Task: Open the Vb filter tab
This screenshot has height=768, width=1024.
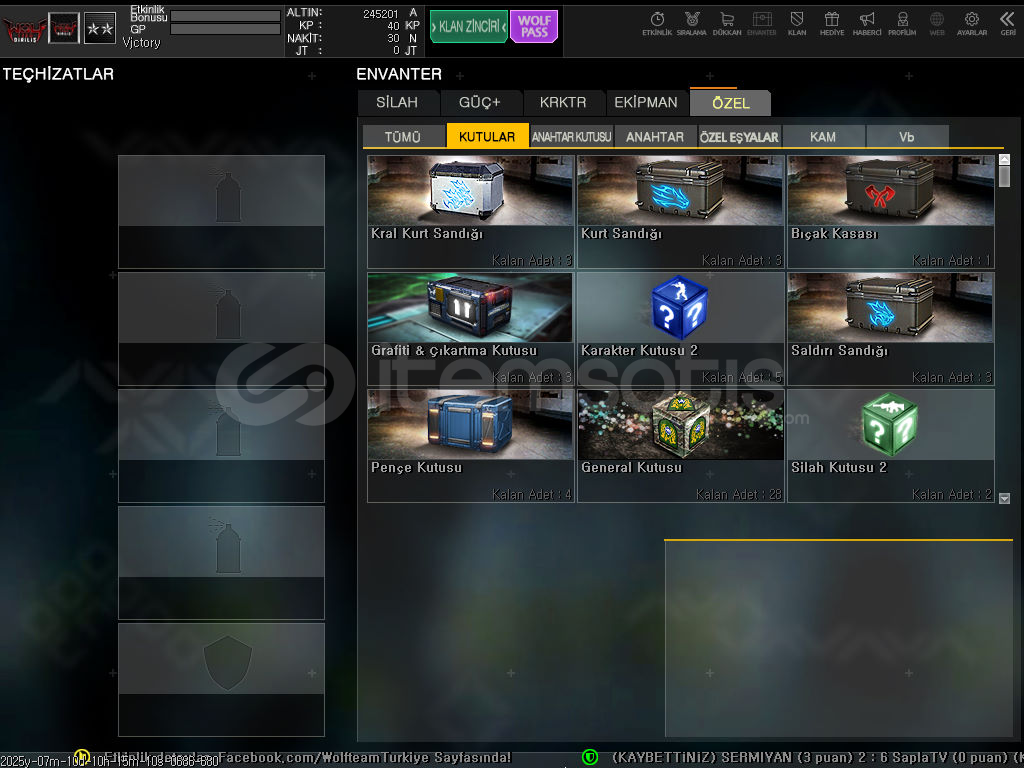Action: coord(907,136)
